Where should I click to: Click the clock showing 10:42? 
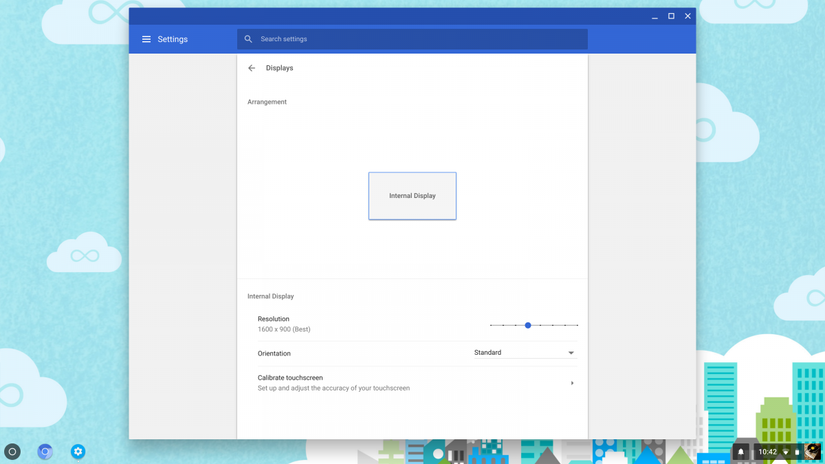coord(767,452)
